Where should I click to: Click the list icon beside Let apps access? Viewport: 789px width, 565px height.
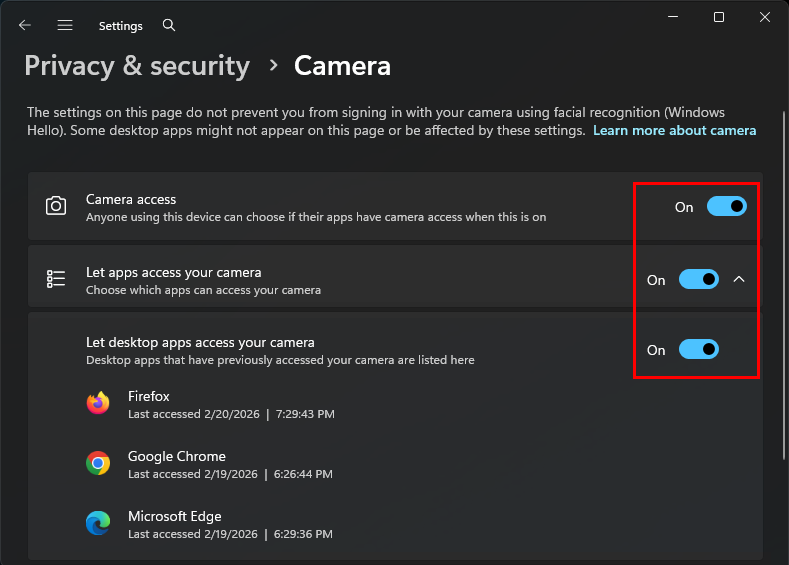56,279
